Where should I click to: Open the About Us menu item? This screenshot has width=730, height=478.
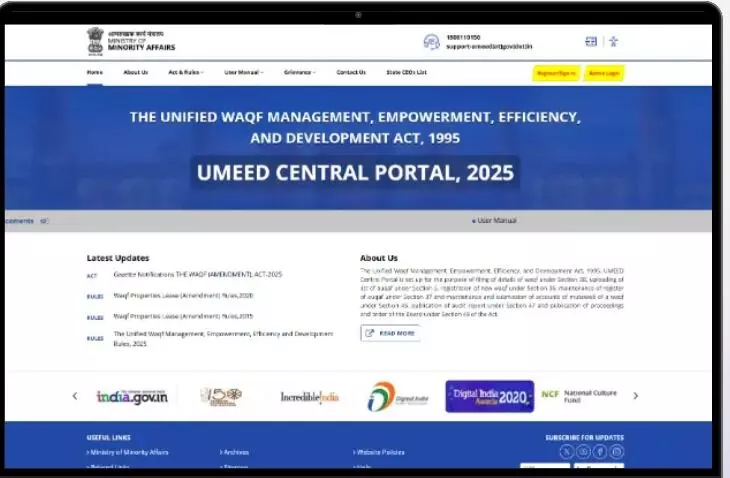pos(135,73)
